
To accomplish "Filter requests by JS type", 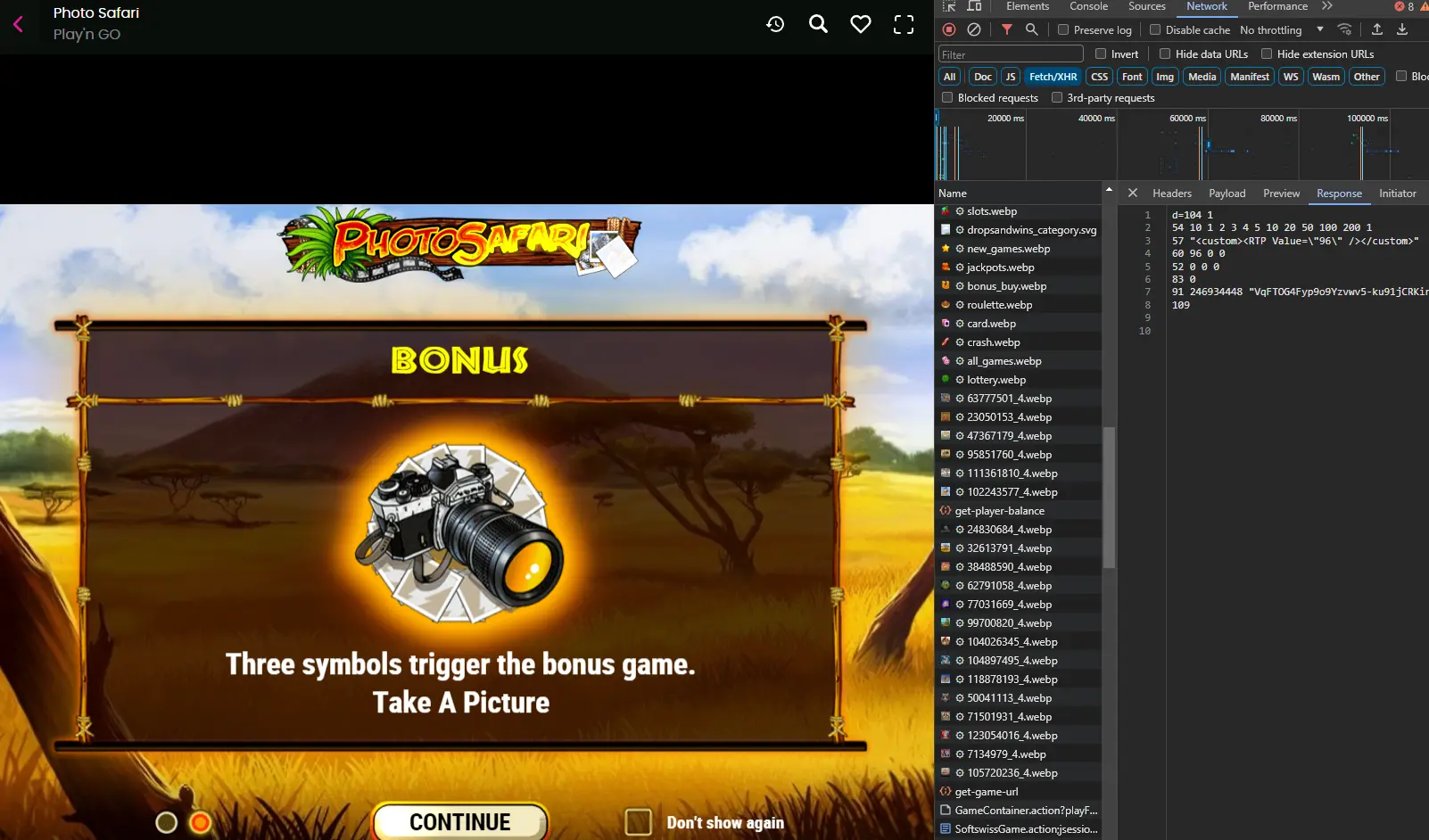I will pyautogui.click(x=1010, y=77).
